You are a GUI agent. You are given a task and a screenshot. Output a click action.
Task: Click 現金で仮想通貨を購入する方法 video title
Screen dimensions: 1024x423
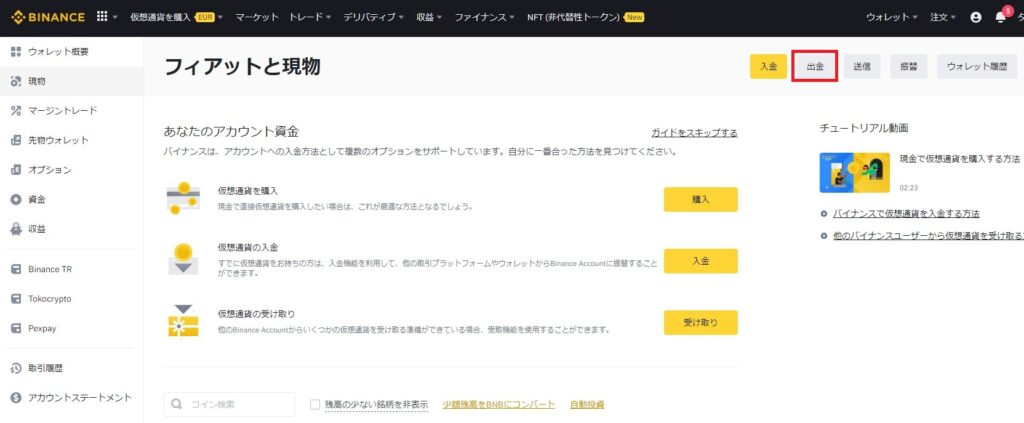tap(959, 159)
